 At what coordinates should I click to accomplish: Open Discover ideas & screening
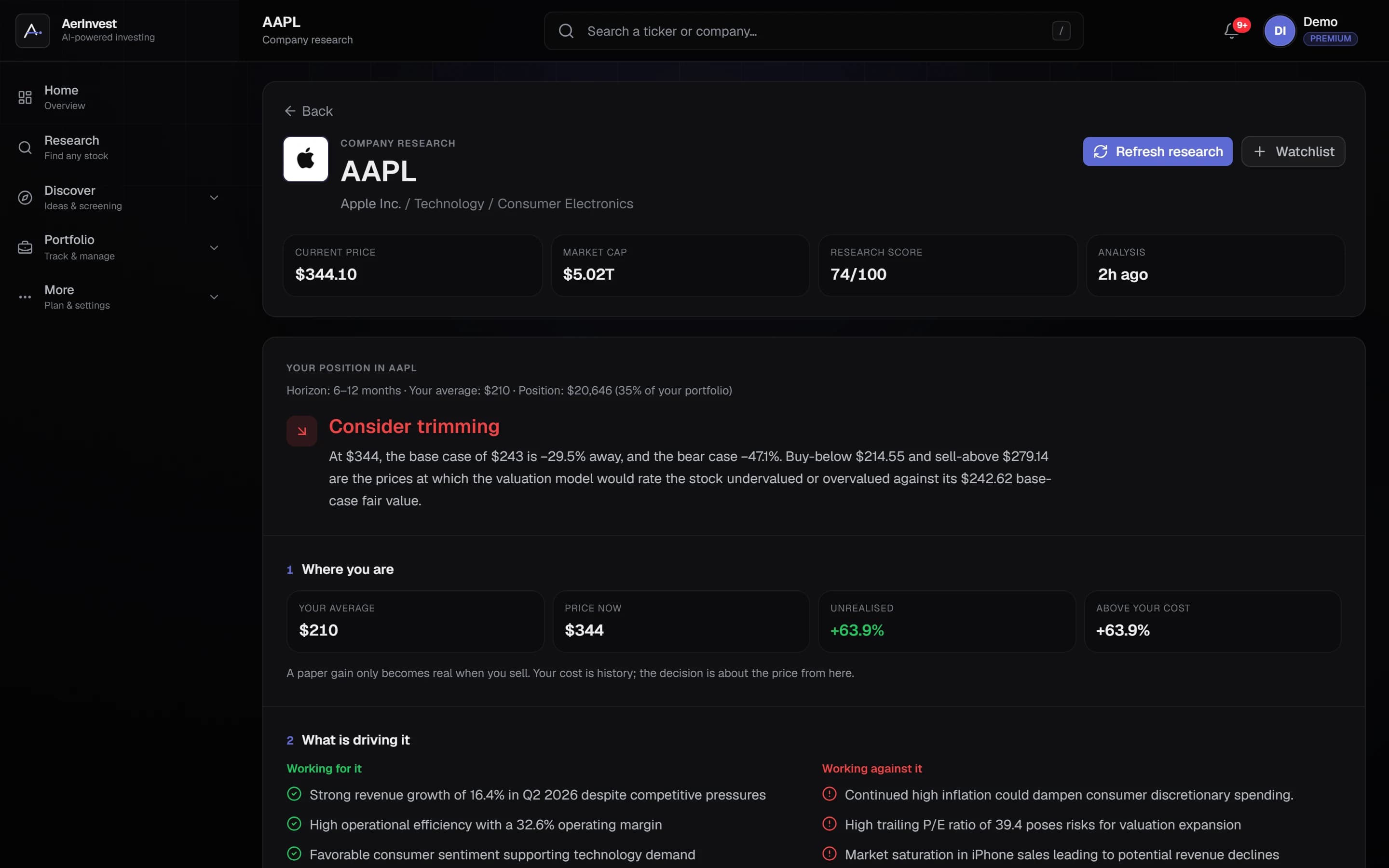(x=120, y=198)
